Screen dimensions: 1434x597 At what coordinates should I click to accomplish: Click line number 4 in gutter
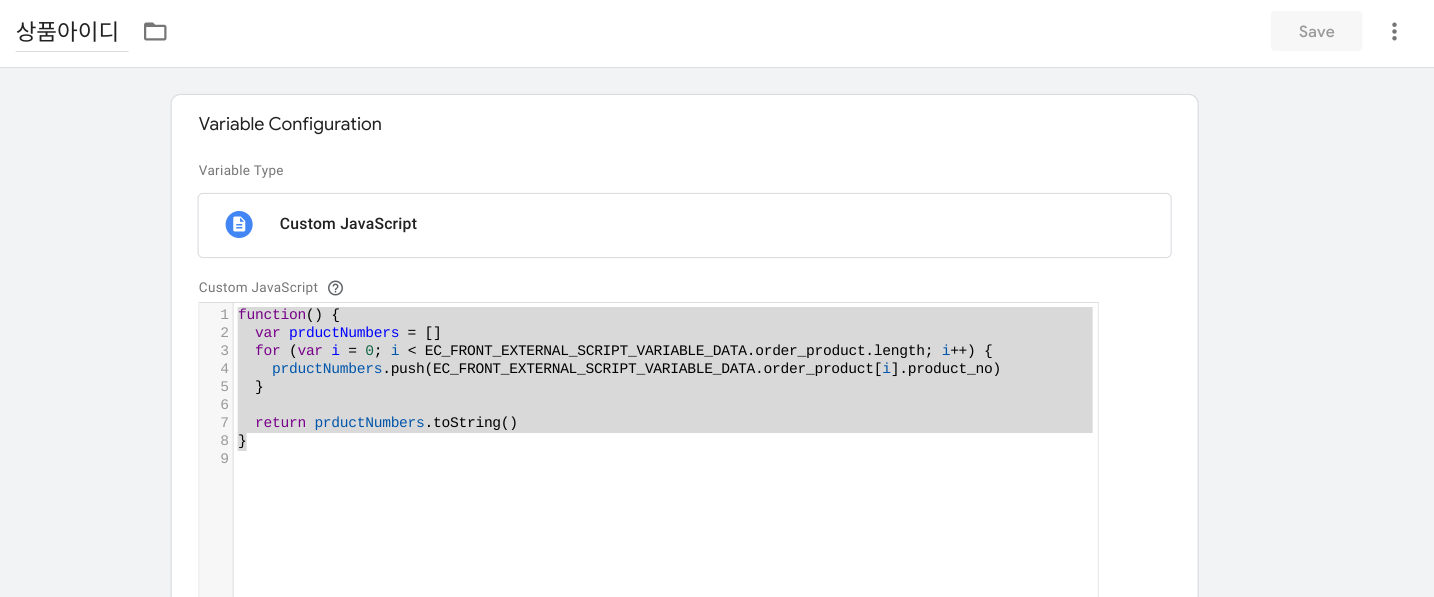224,369
